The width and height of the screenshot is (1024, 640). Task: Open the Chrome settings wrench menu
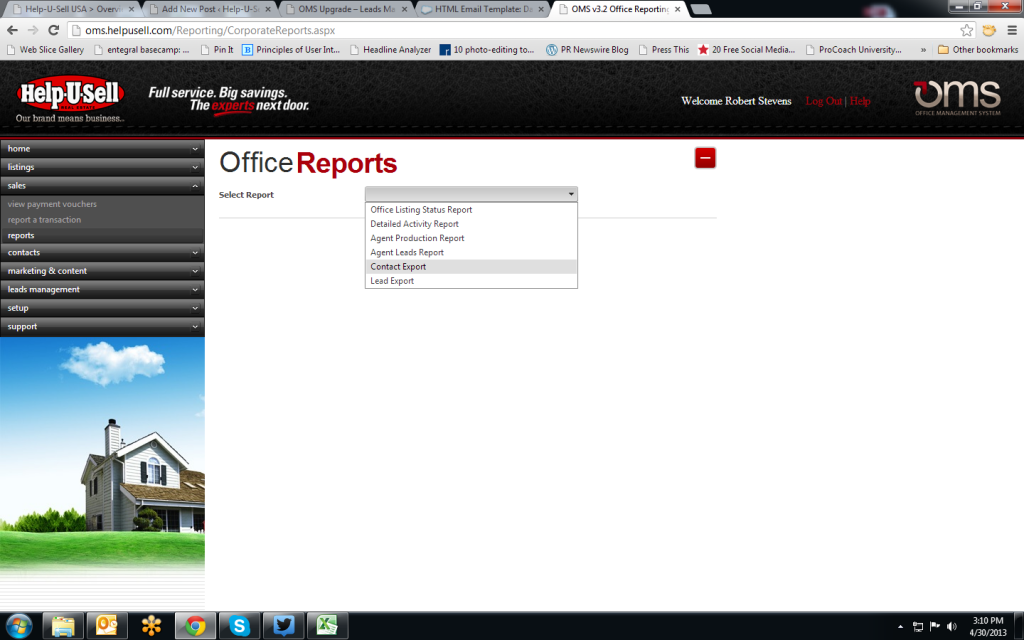tap(1012, 31)
